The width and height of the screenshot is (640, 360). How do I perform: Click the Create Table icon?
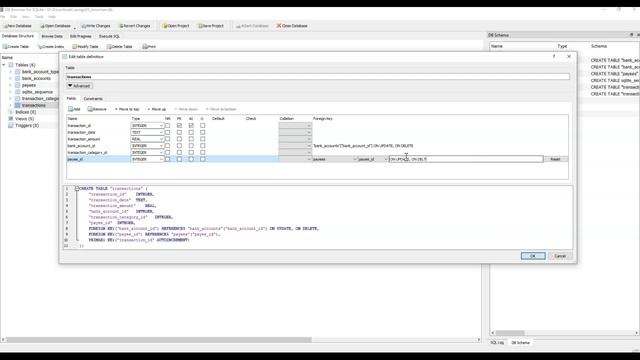[5, 47]
